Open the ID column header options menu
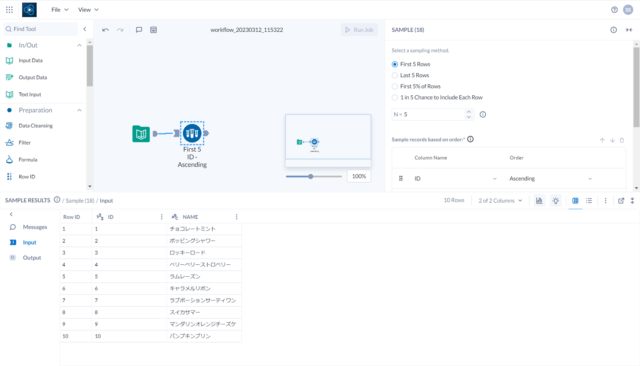The width and height of the screenshot is (640, 366). (x=162, y=217)
